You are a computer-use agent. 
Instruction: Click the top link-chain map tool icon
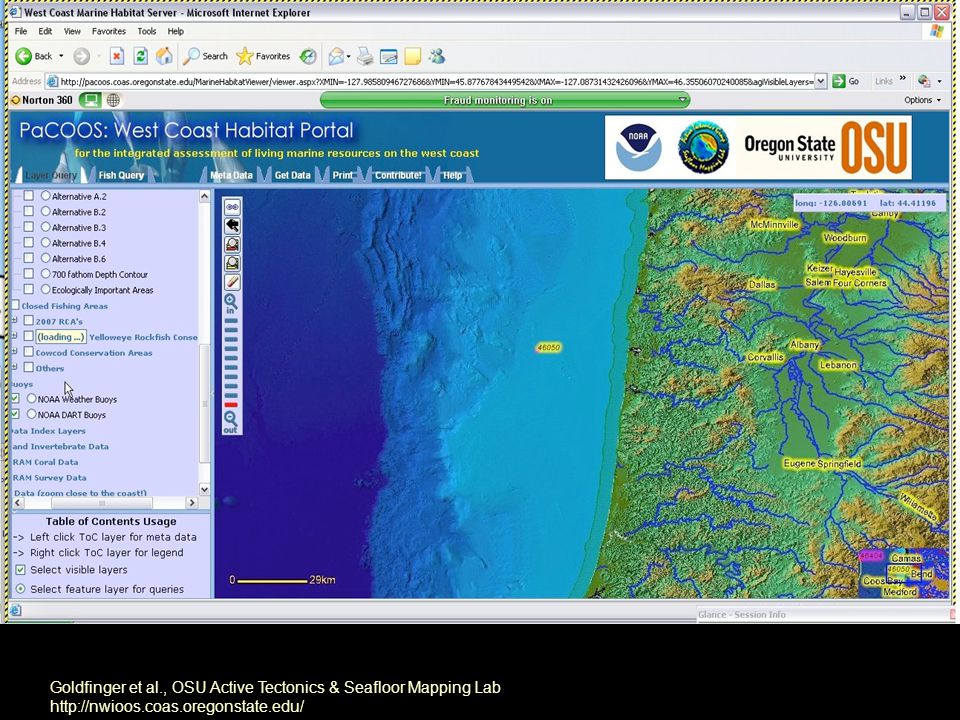(x=232, y=207)
